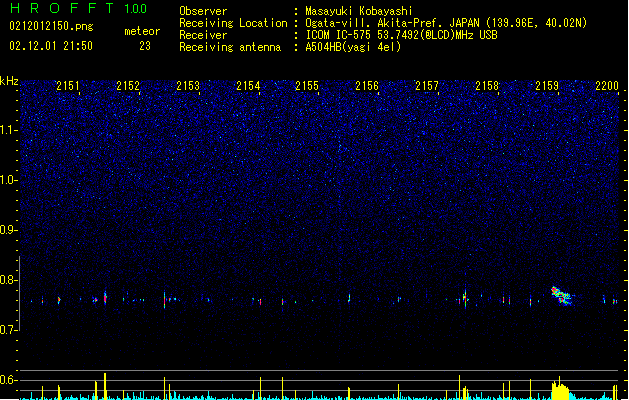Select the ICOM IC-575 receiver value

point(401,35)
